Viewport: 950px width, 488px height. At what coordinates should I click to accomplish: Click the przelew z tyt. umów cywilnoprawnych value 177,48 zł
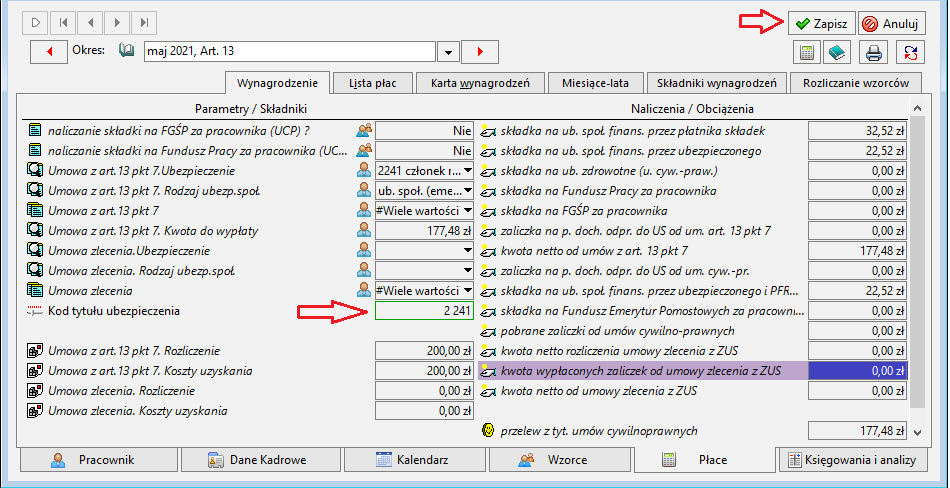[857, 431]
